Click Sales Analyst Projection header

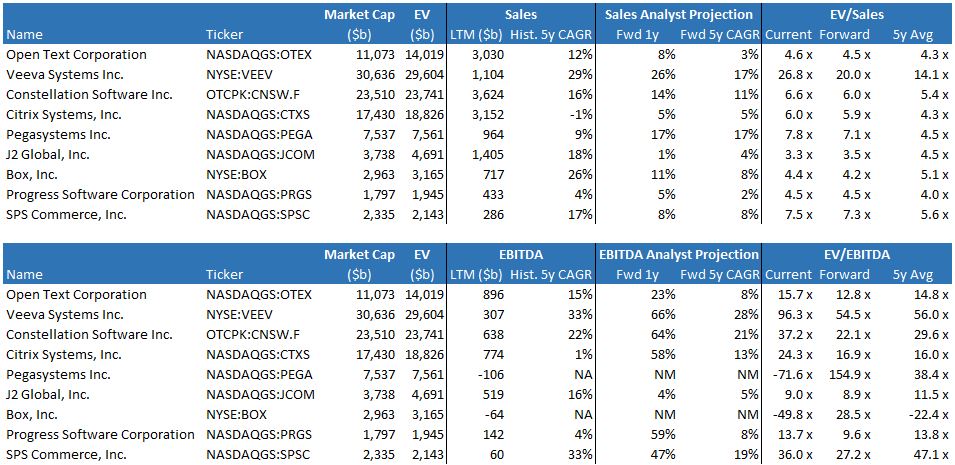678,14
